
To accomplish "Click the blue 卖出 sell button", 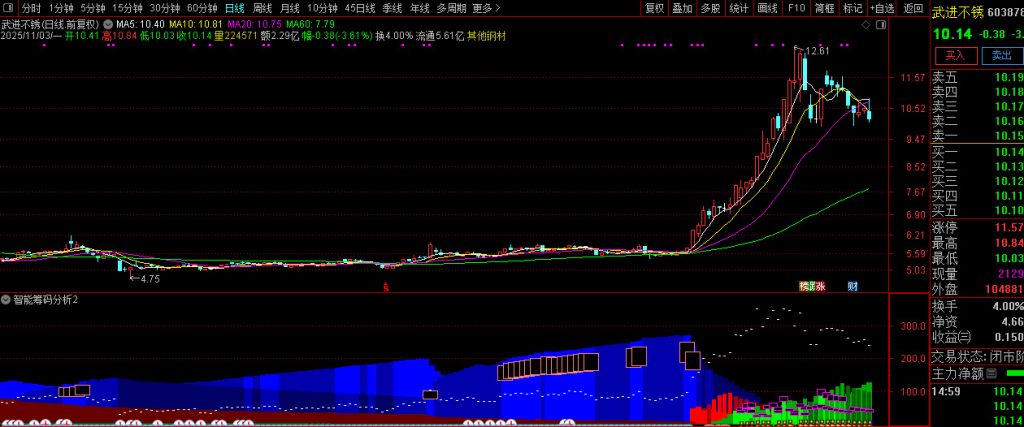I will (x=1002, y=55).
